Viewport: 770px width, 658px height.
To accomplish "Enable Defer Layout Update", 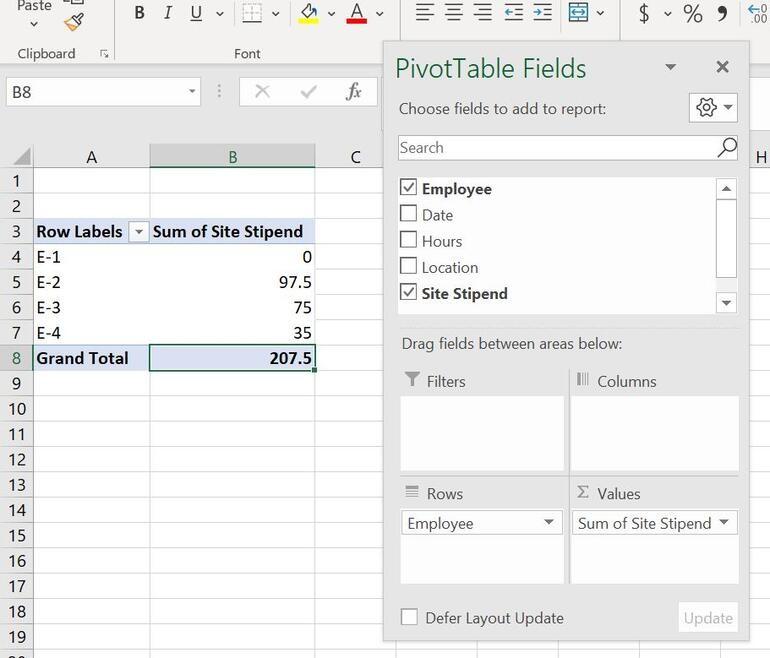I will coord(409,618).
